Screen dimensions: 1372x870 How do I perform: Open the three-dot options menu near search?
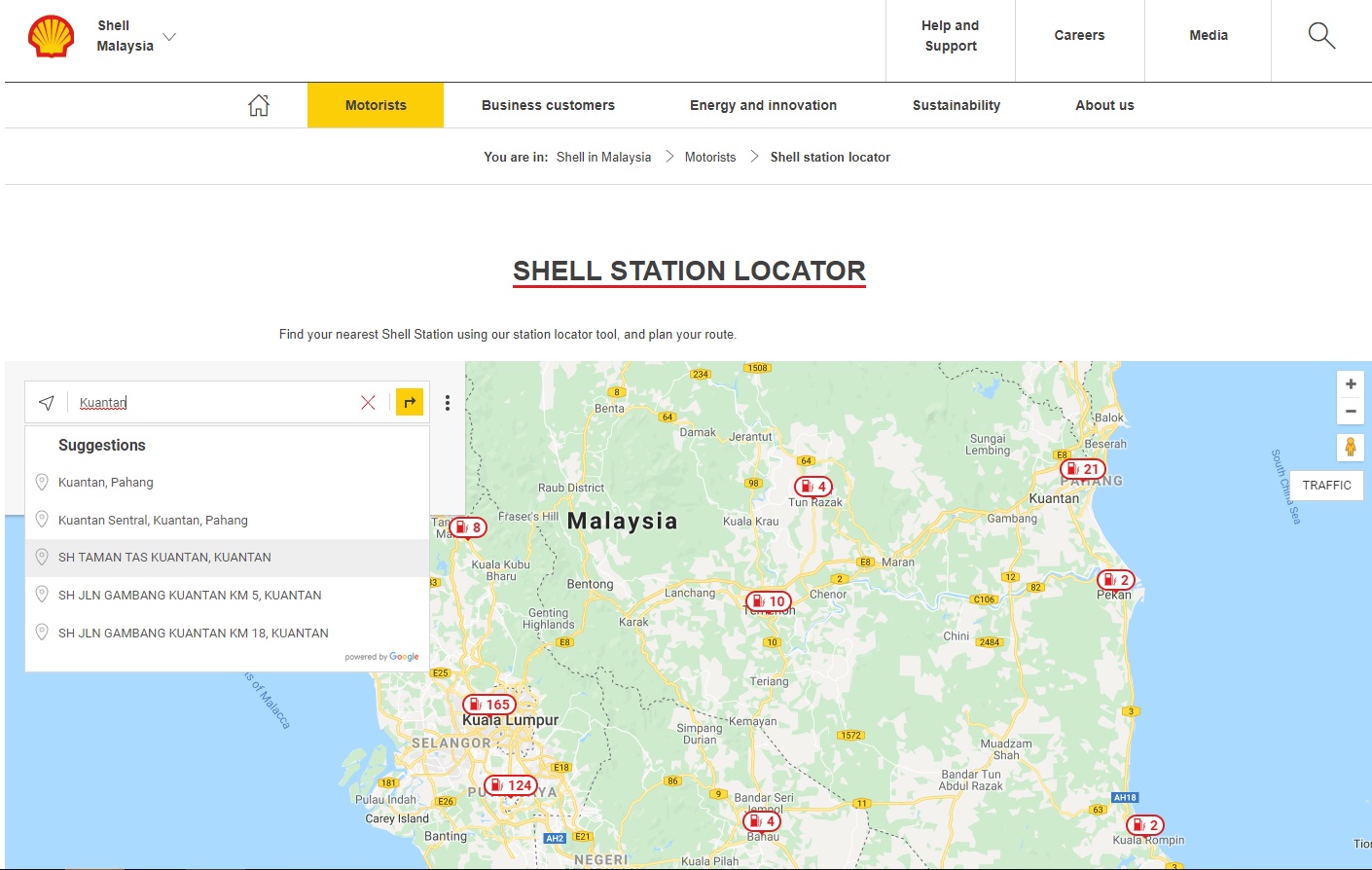[x=447, y=402]
